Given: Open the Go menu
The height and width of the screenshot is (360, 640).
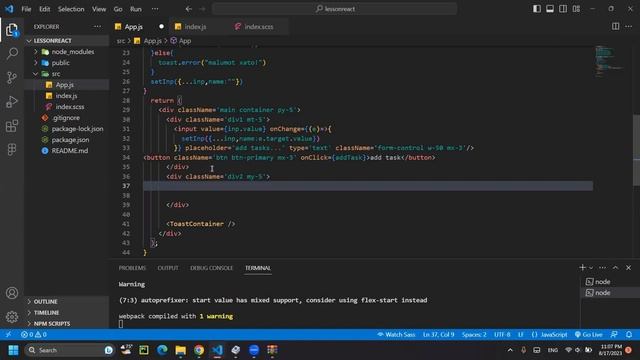Looking at the screenshot, I should [118, 9].
